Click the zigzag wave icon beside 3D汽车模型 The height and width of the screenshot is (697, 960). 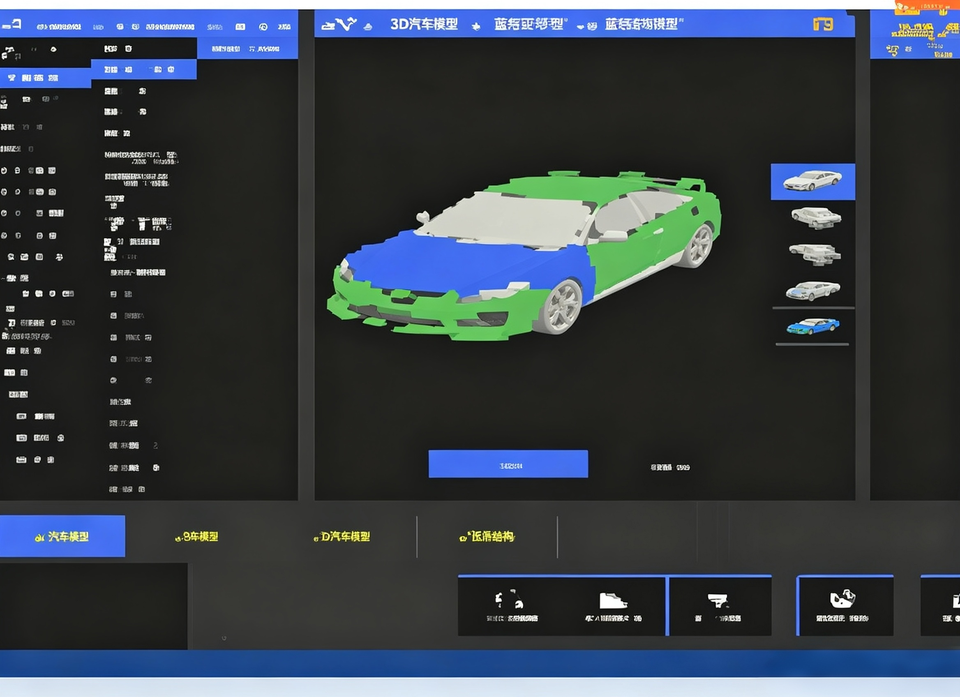point(347,24)
